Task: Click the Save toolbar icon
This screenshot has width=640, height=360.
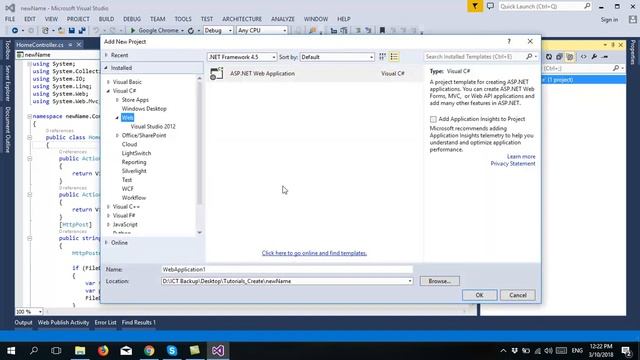Action: pyautogui.click(x=72, y=31)
